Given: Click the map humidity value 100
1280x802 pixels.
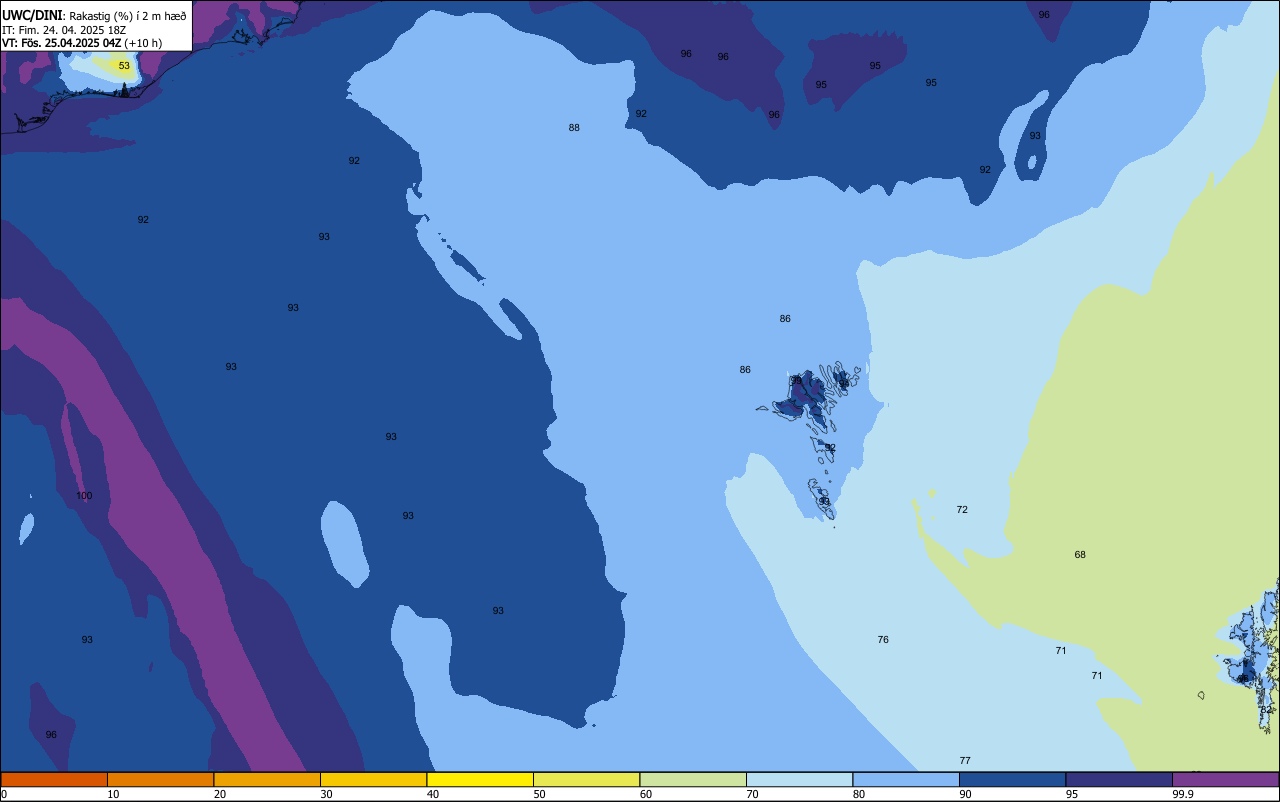Looking at the screenshot, I should click(x=84, y=496).
